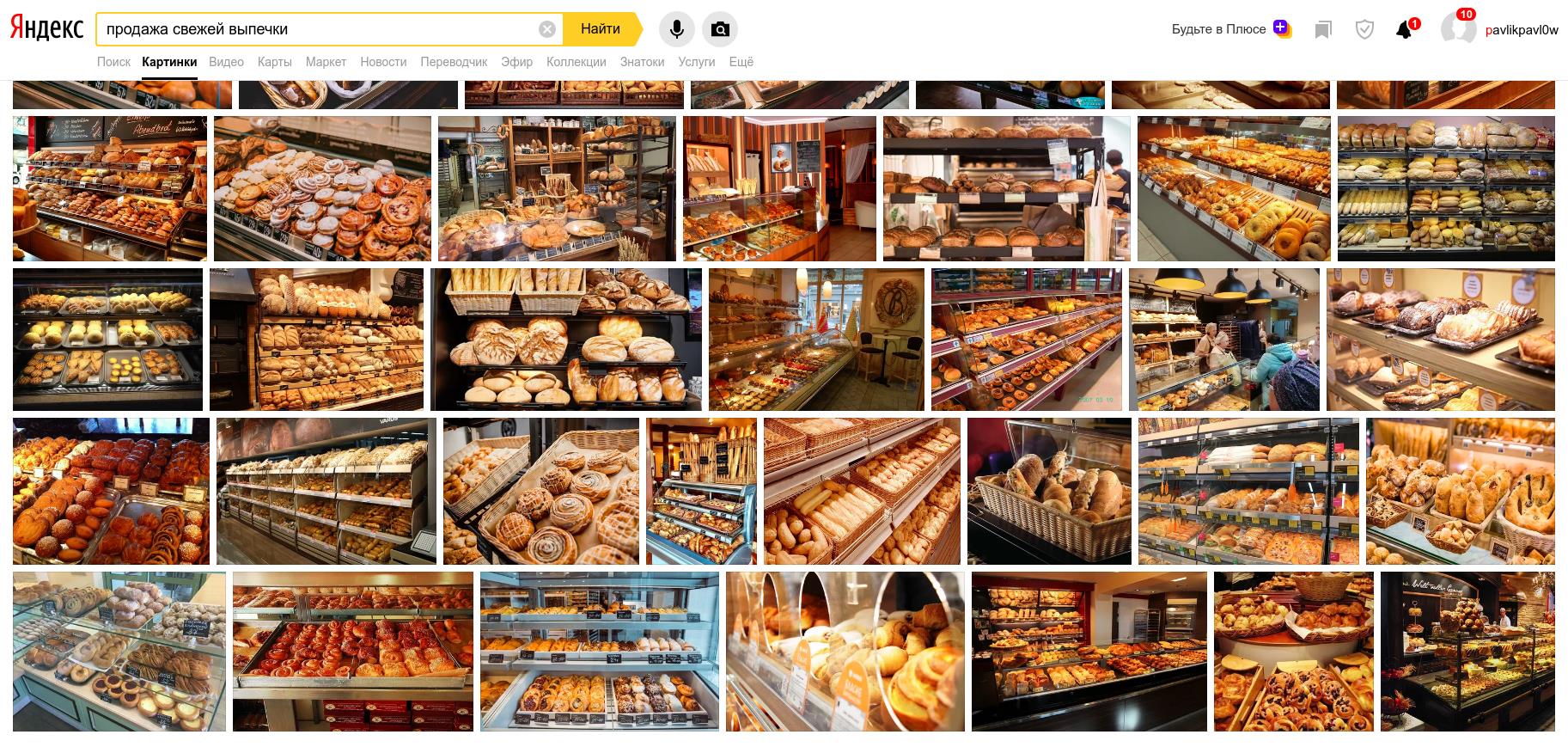
Task: Clear the search query with X icon
Action: click(x=547, y=29)
